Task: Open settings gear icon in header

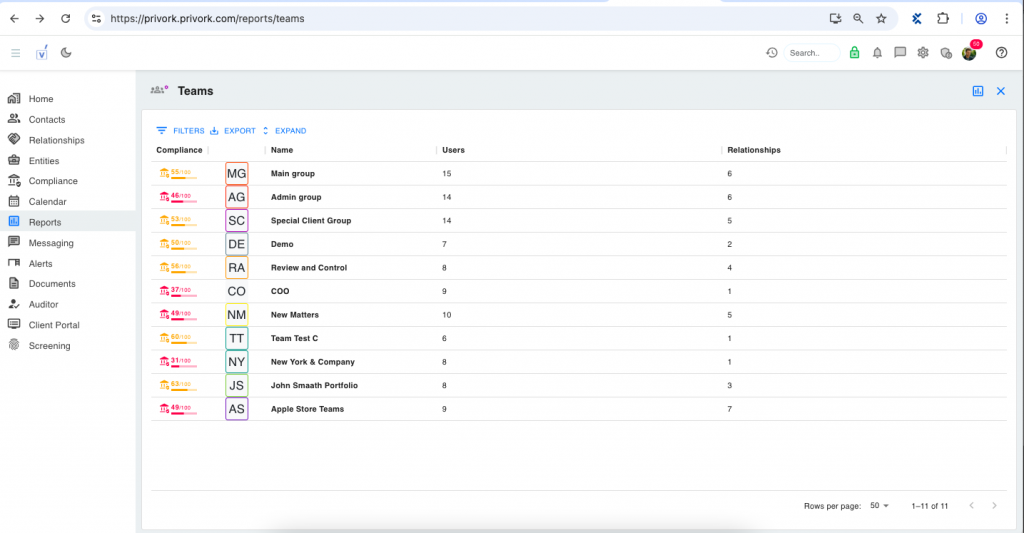Action: [923, 53]
